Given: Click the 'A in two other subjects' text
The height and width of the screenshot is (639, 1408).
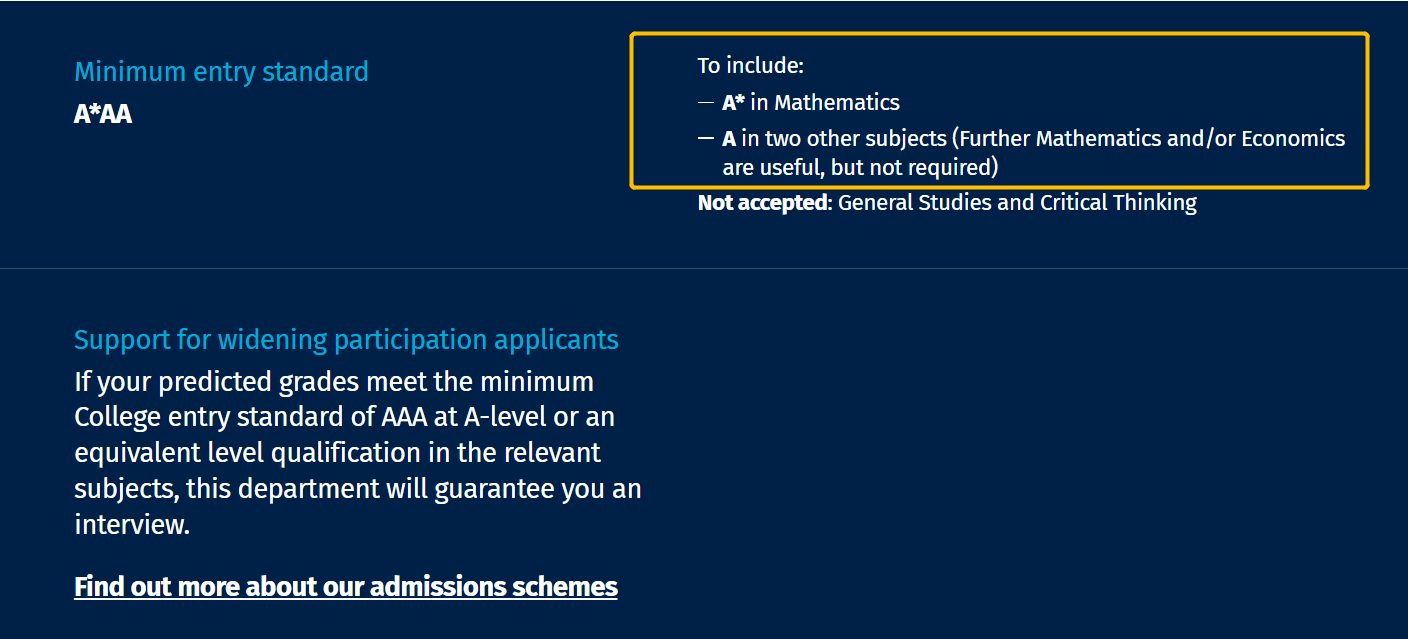Looking at the screenshot, I should pos(834,138).
